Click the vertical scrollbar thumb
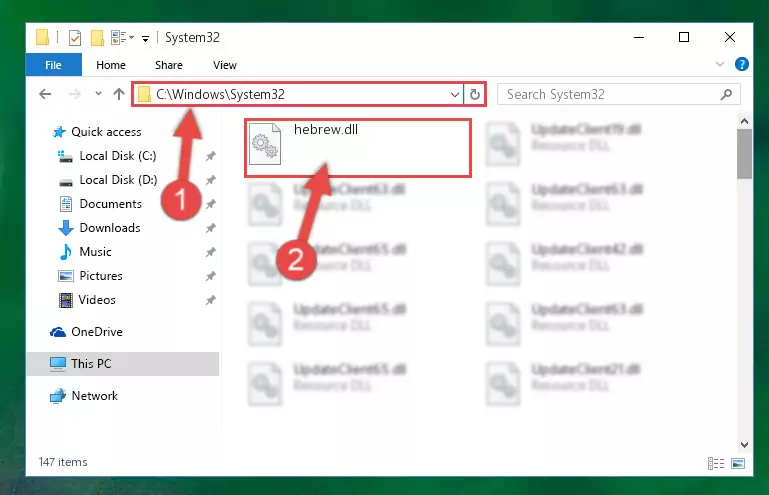The width and height of the screenshot is (769, 495). (x=744, y=154)
